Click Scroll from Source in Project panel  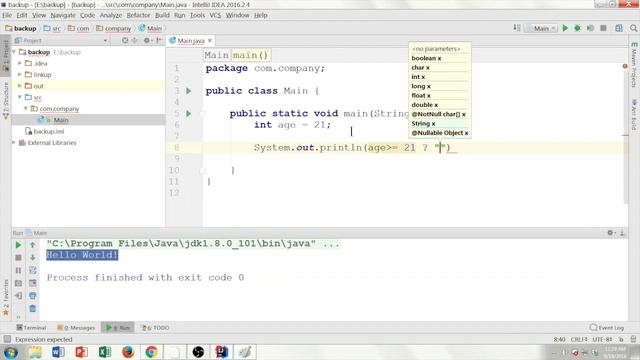(125, 40)
